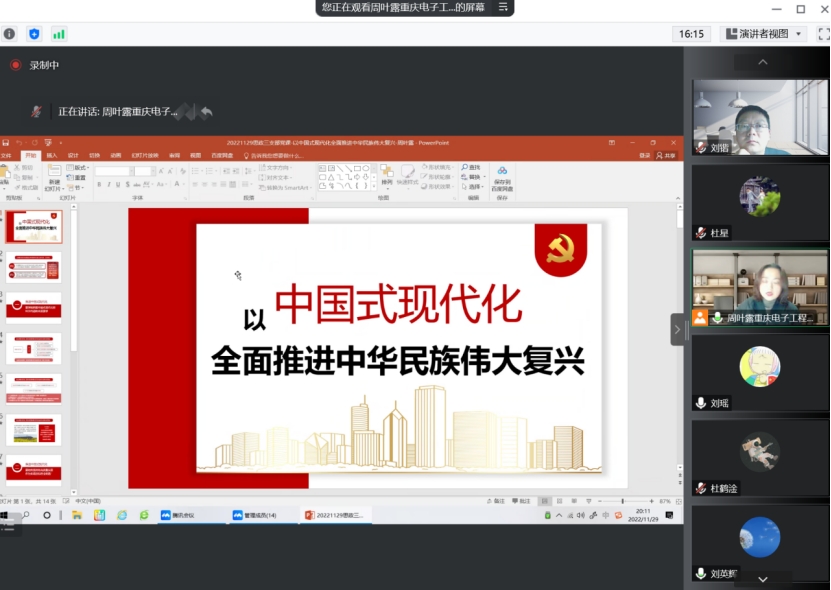Open the screen-share banner menu icon

[503, 8]
